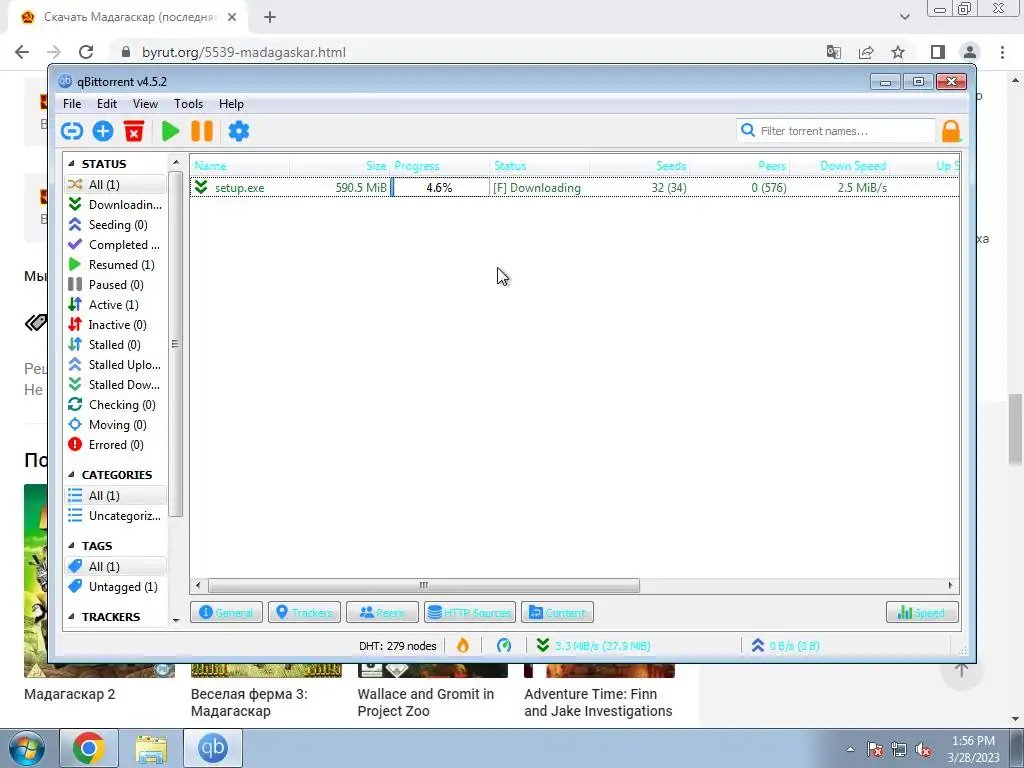Open the Tools menu

(x=188, y=104)
